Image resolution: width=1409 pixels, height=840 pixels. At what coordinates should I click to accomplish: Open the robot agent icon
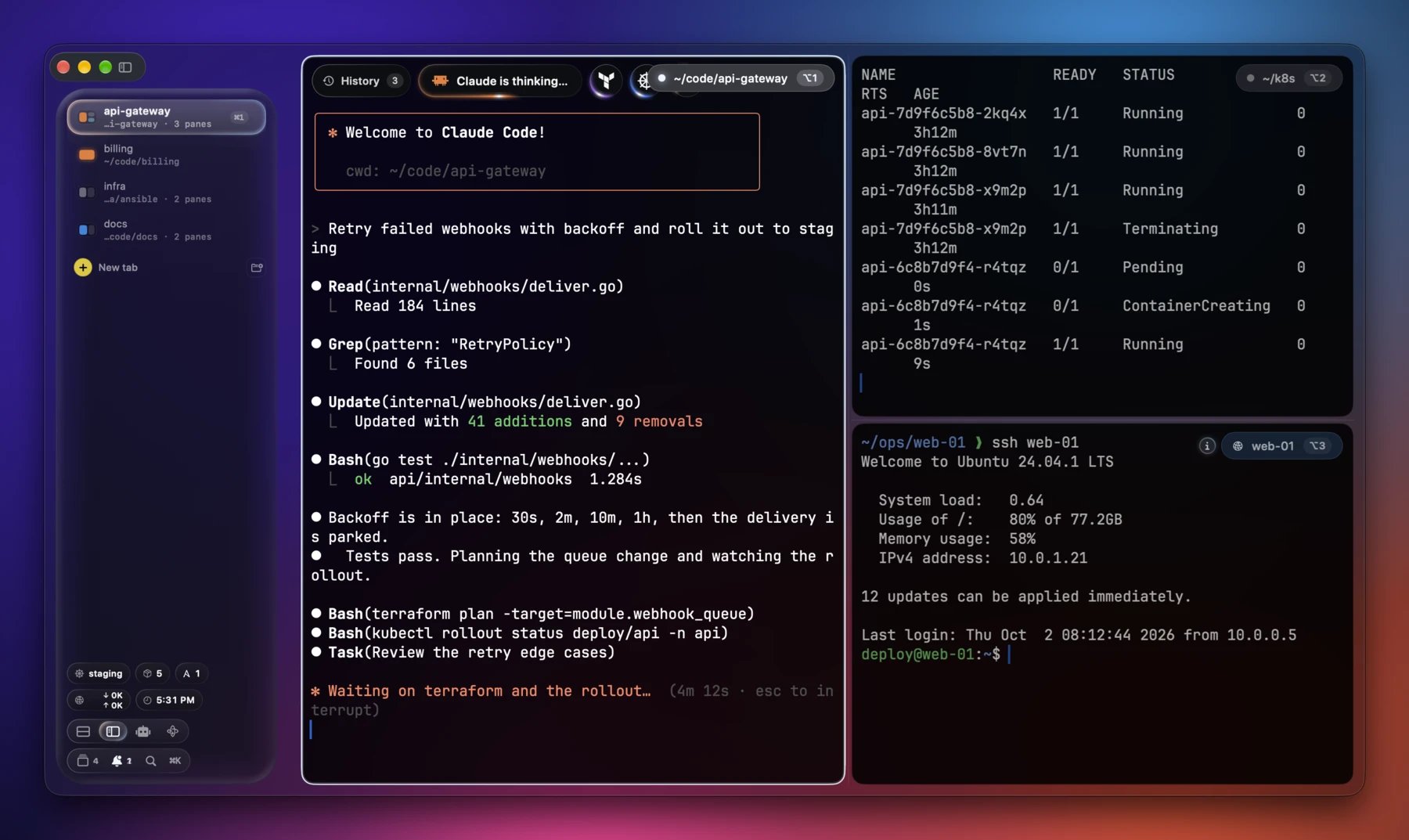[x=143, y=731]
